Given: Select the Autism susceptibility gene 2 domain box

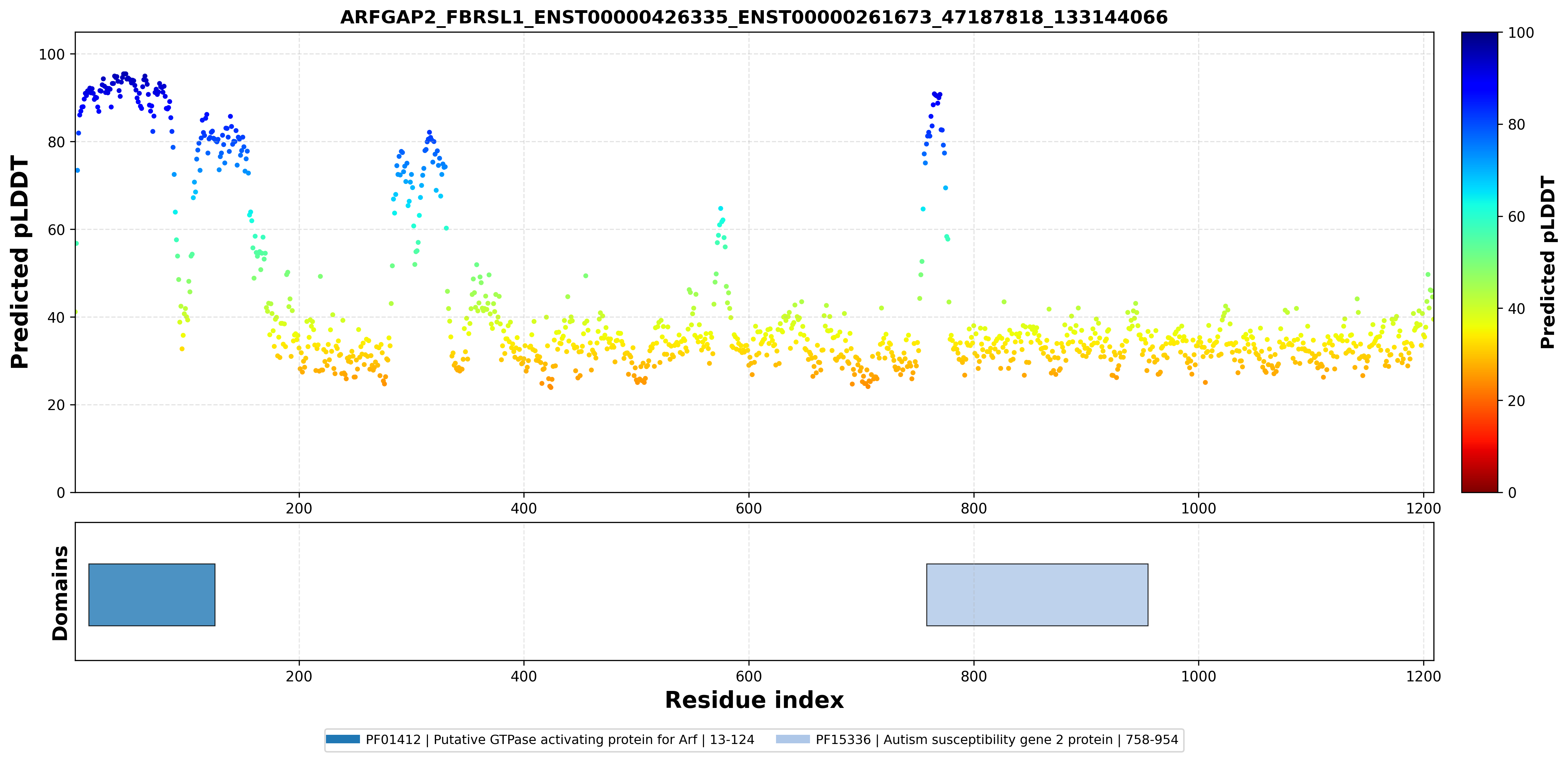Looking at the screenshot, I should click(x=1037, y=595).
